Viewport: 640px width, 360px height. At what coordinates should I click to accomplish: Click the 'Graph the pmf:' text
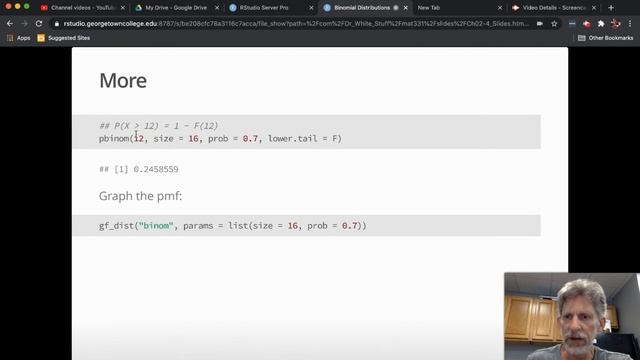(140, 196)
